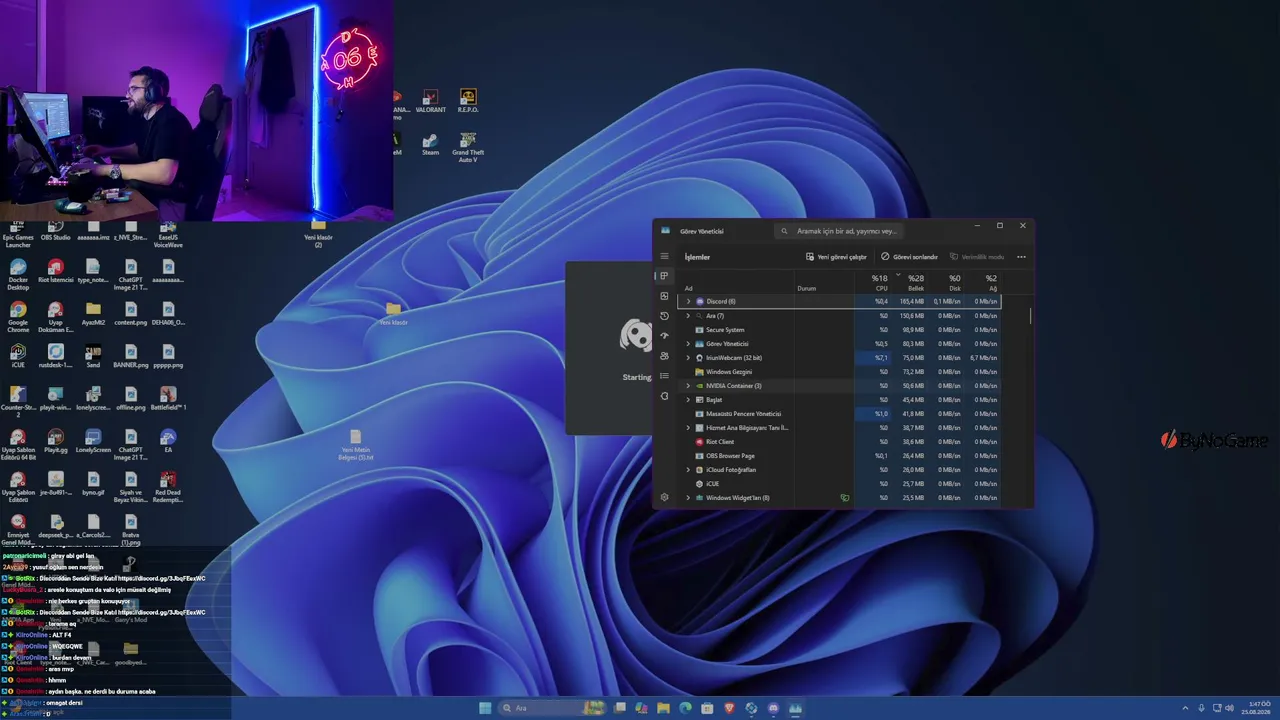Select the Steam desktop icon
1280x720 pixels.
point(430,145)
